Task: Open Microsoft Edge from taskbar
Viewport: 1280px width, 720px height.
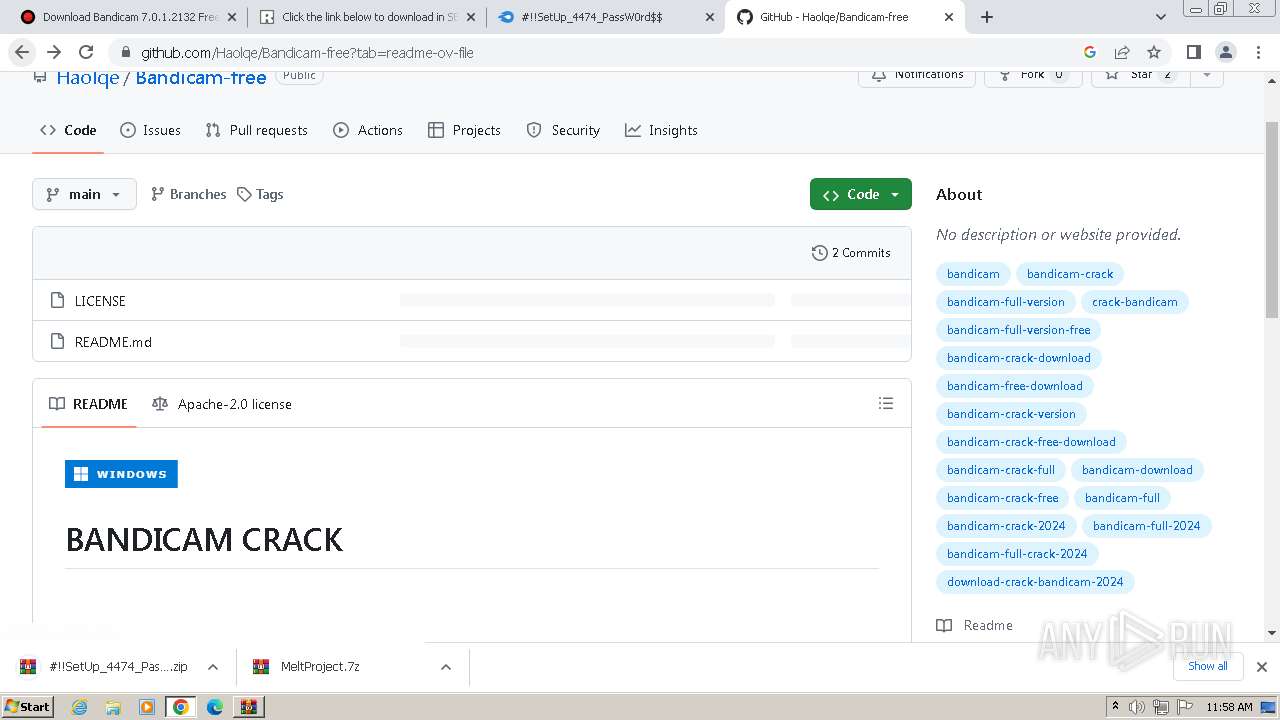Action: (x=214, y=707)
